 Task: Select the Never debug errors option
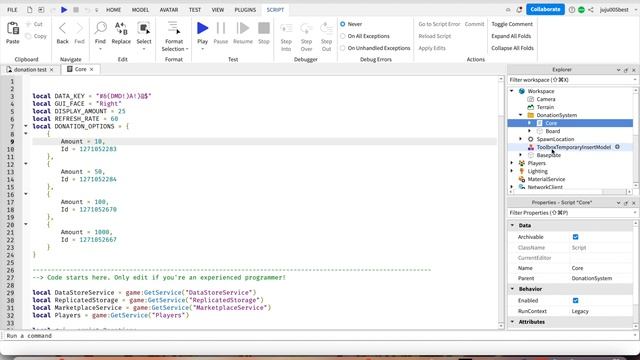343,24
